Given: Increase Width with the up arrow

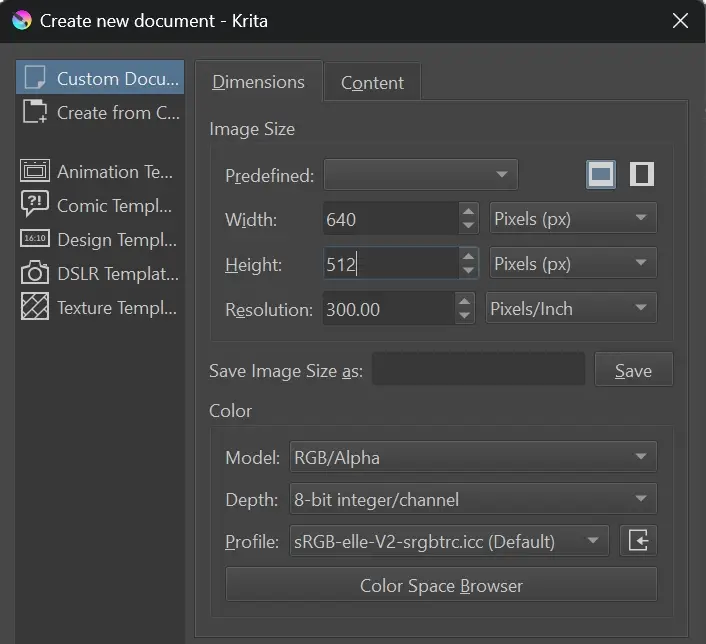Looking at the screenshot, I should (468, 211).
